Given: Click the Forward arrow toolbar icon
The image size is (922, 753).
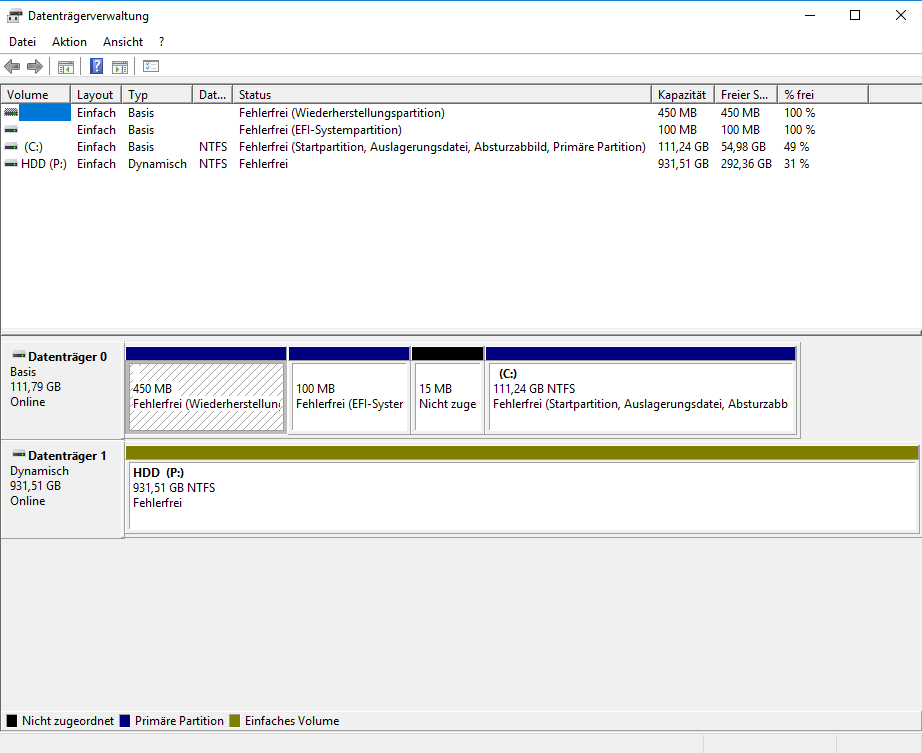Looking at the screenshot, I should click(x=35, y=66).
